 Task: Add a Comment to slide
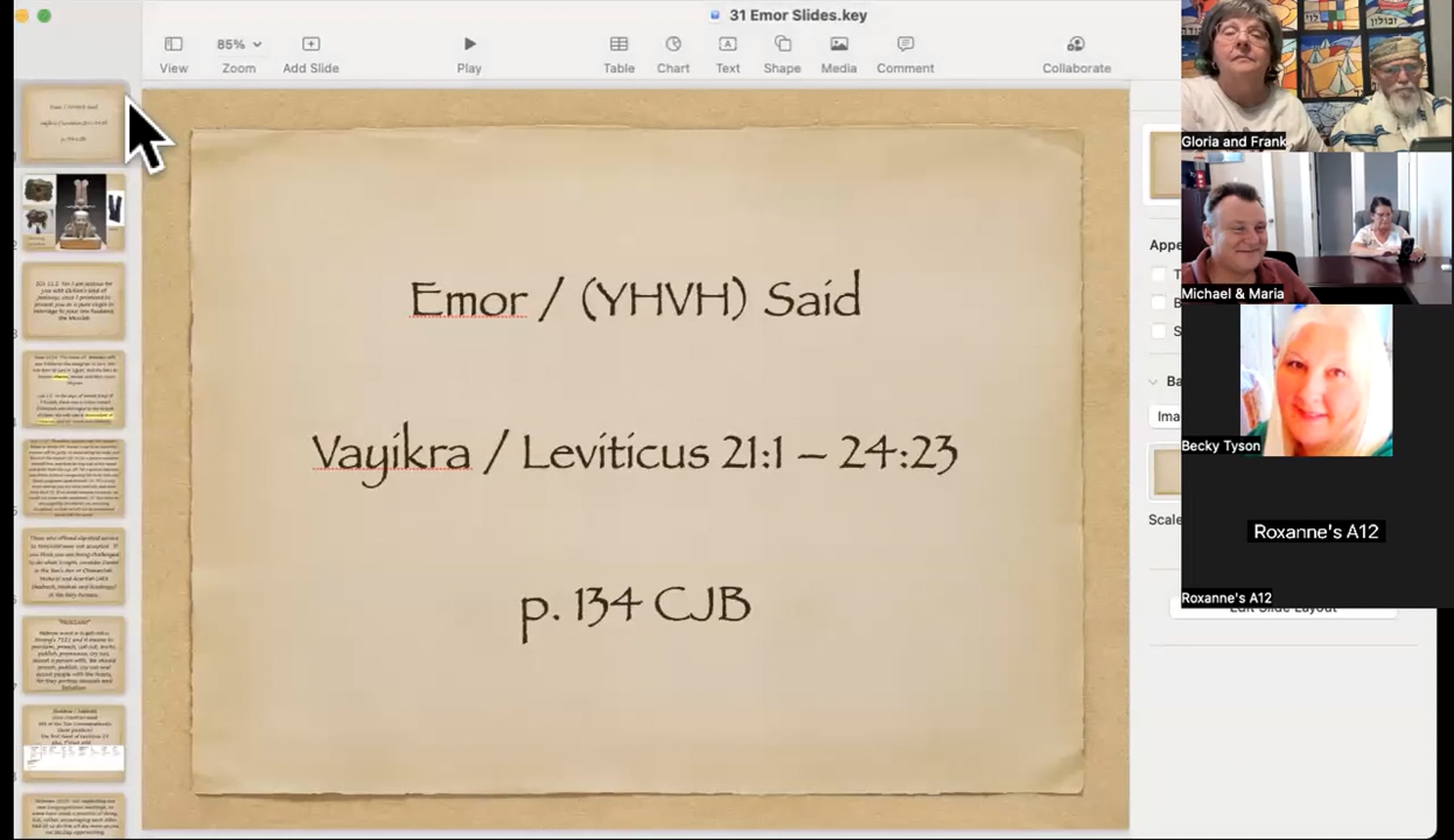(905, 44)
